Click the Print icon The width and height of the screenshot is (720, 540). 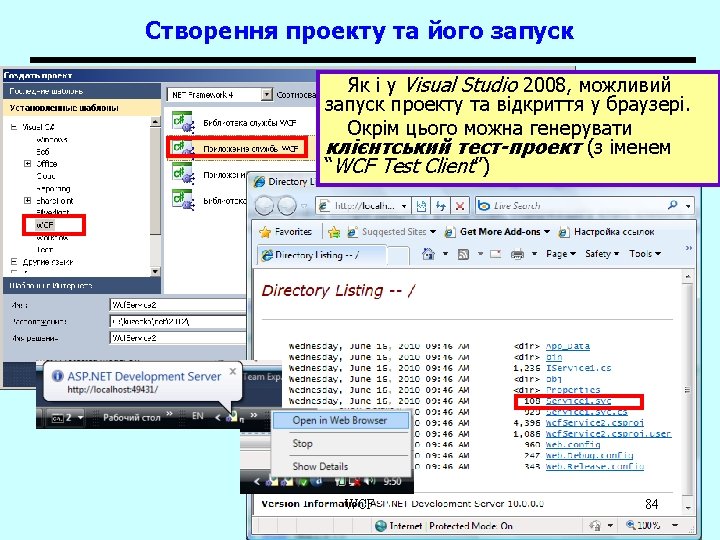517,254
